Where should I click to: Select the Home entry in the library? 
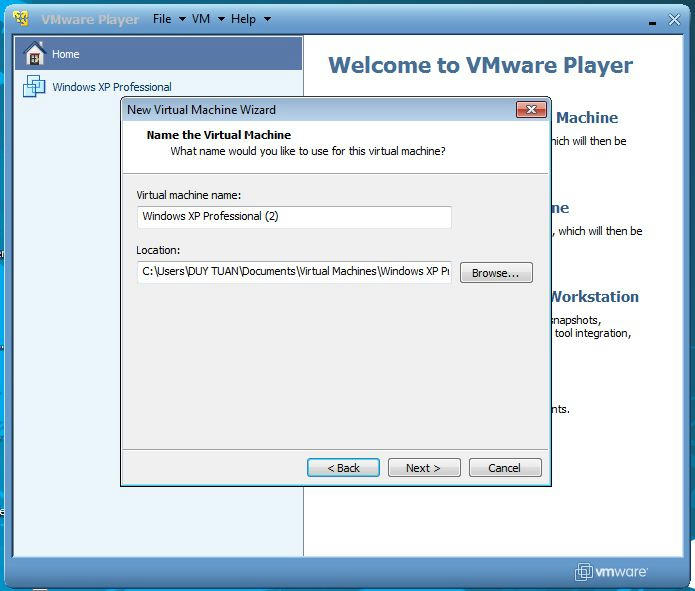coord(158,54)
